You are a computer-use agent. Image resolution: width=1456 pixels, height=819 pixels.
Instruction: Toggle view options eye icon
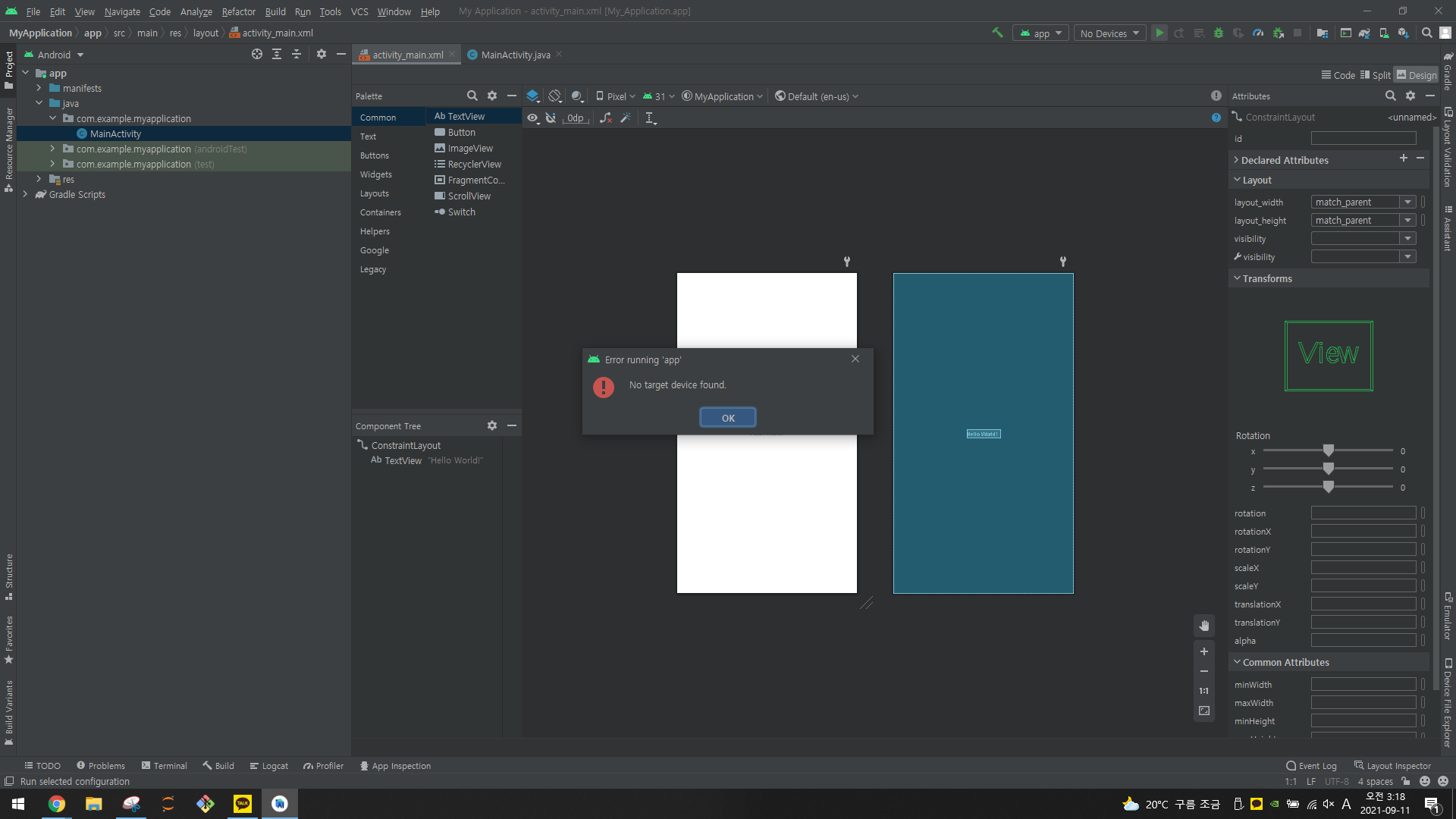coord(532,118)
